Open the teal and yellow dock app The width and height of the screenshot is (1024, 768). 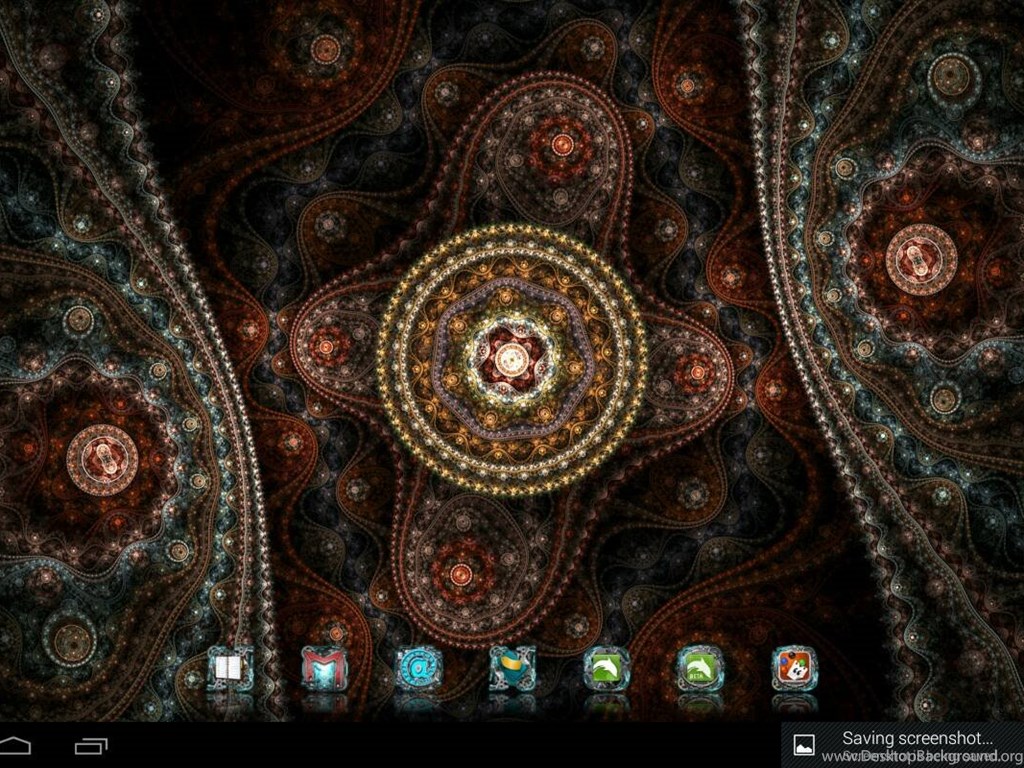512,668
